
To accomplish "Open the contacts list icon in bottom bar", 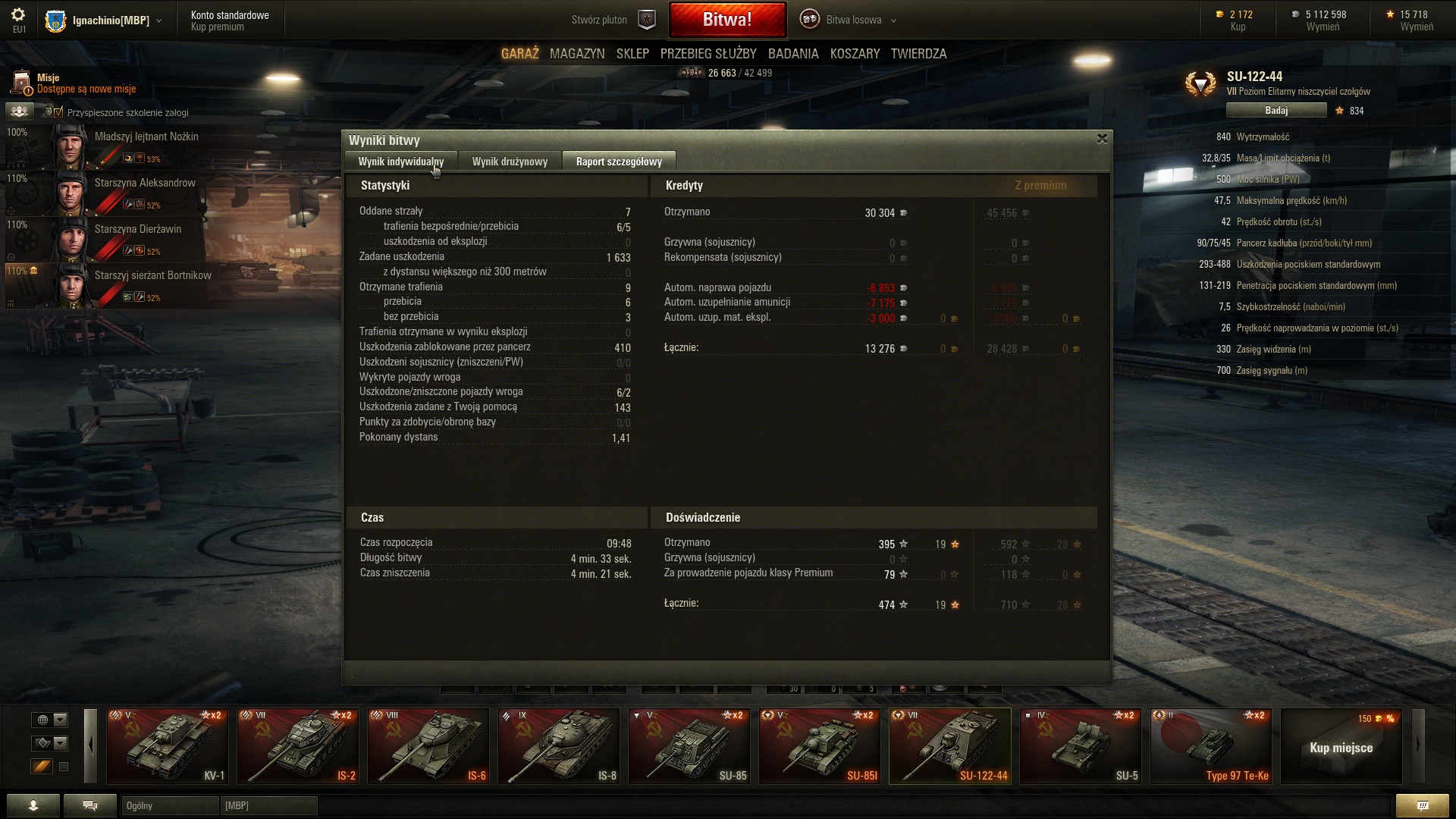I will pyautogui.click(x=33, y=805).
